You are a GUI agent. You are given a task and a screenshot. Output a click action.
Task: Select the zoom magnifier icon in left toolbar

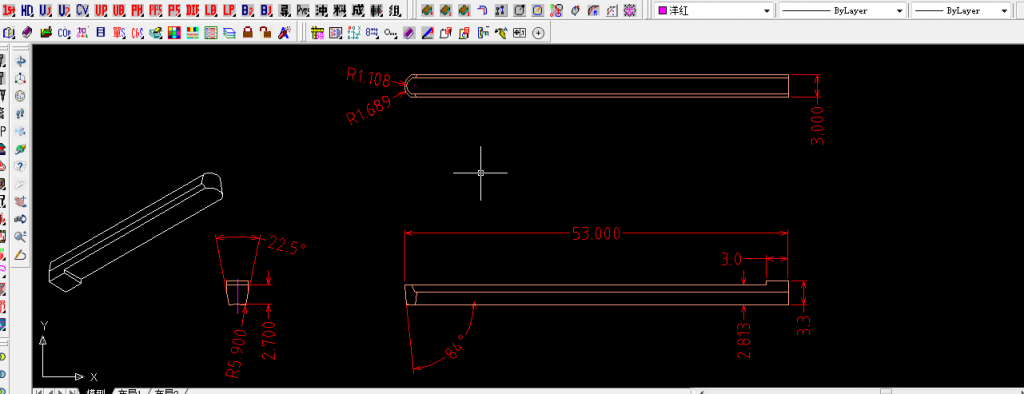pos(20,237)
